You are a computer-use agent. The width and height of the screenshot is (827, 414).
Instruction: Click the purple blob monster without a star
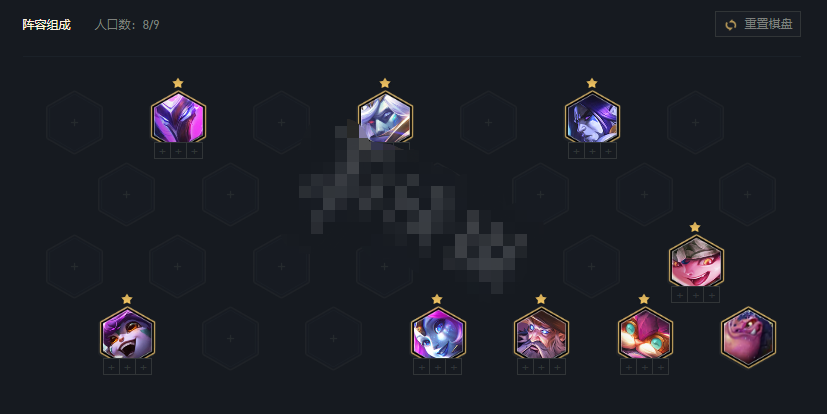click(748, 337)
